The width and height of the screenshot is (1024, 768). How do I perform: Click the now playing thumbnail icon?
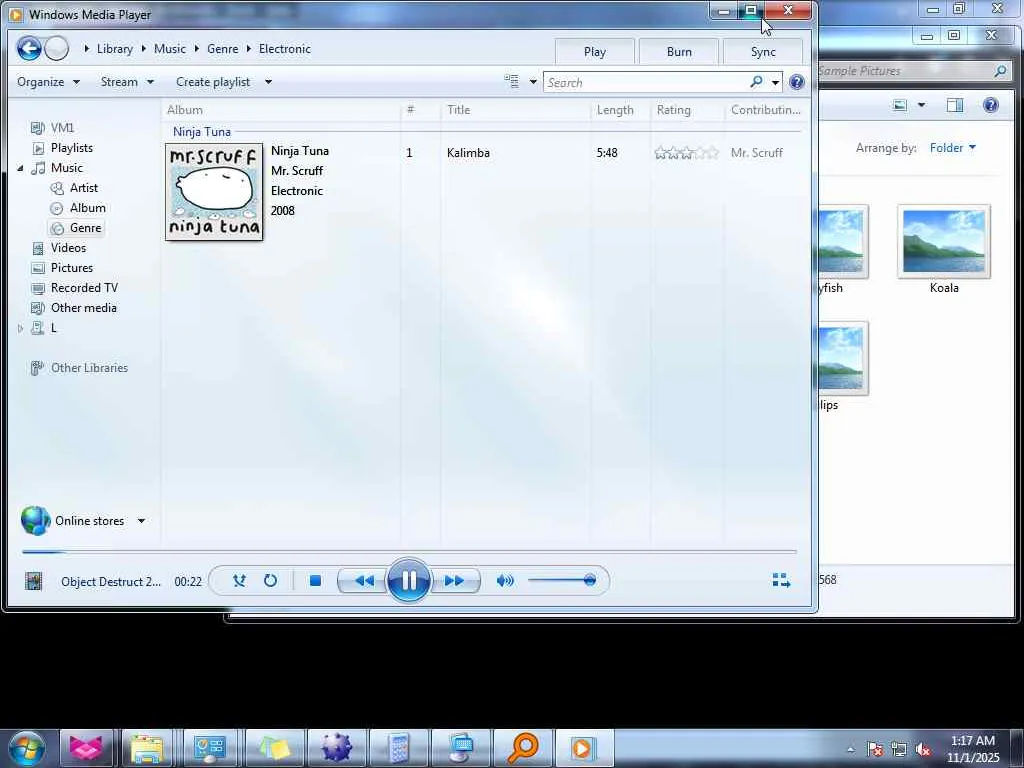pos(33,581)
